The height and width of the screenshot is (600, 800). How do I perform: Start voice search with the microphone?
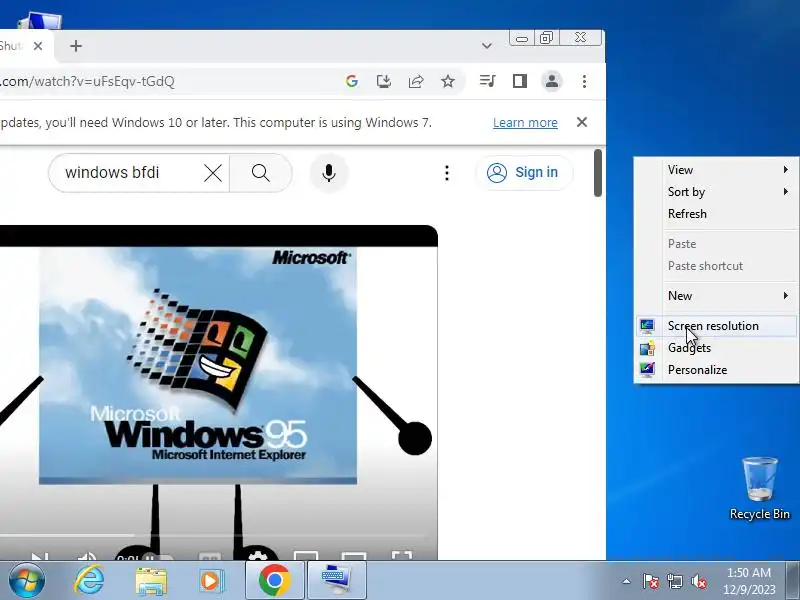click(x=329, y=173)
